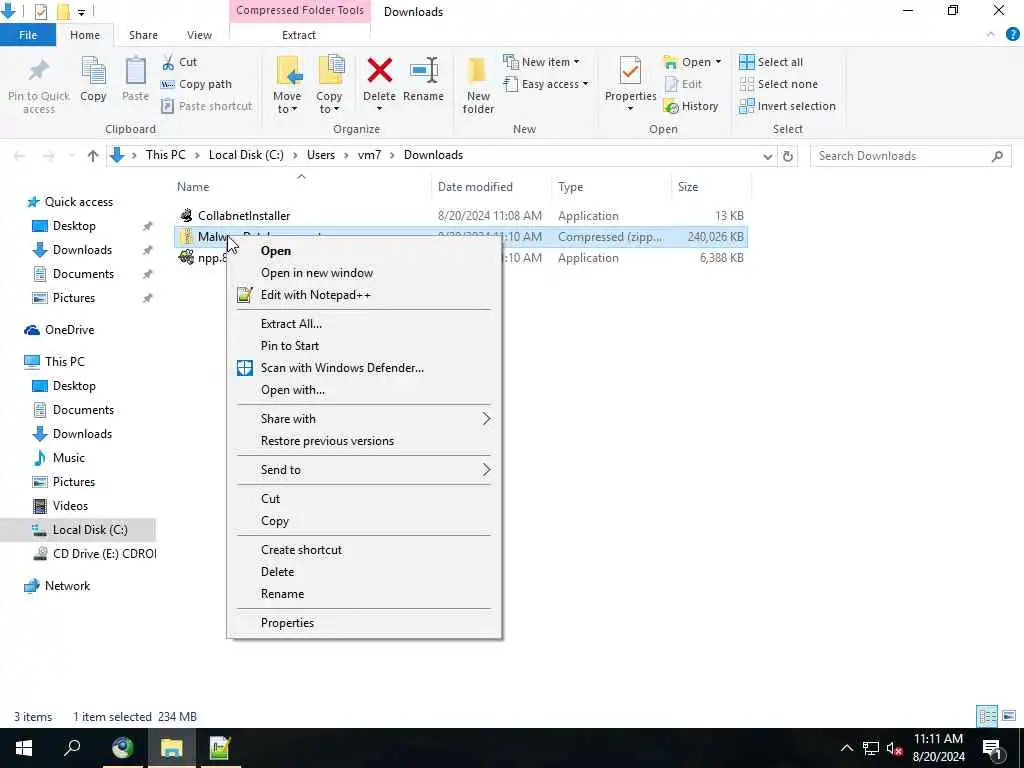
Task: Click Invert selection in the ribbon
Action: pyautogui.click(x=788, y=106)
